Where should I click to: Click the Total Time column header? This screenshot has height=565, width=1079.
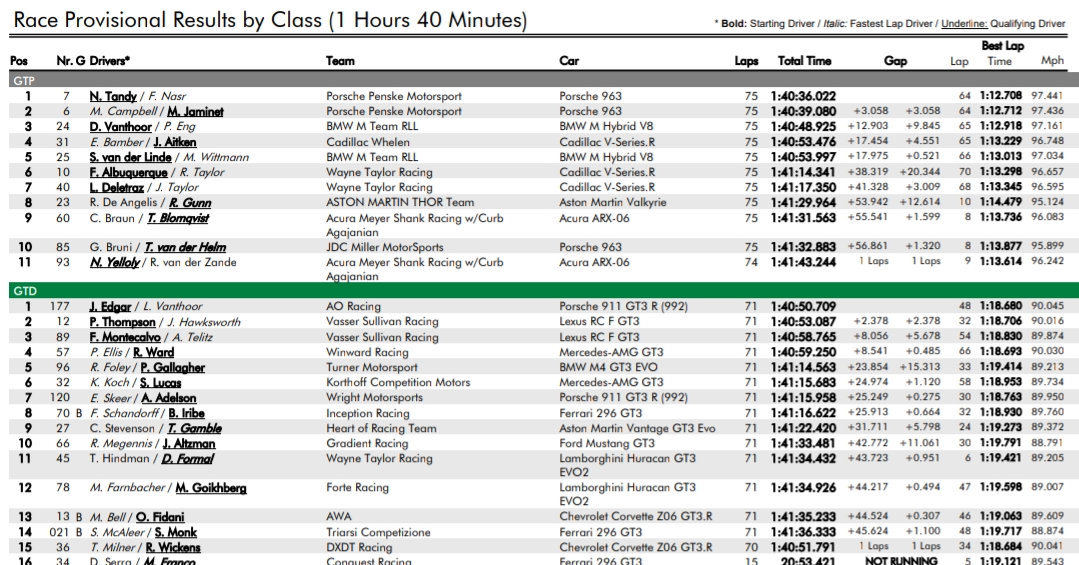[x=804, y=61]
